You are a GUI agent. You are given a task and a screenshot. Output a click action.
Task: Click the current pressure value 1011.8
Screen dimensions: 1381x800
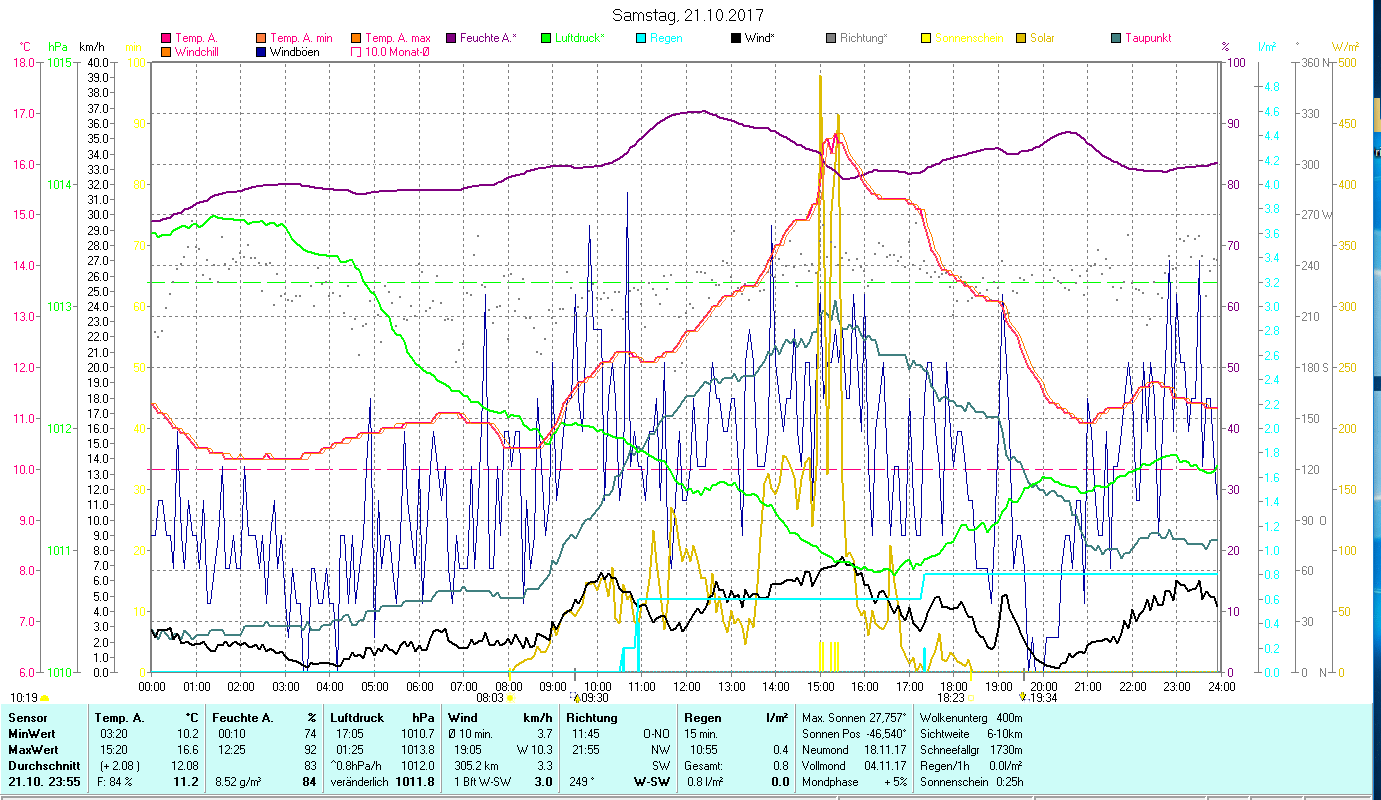pos(415,782)
